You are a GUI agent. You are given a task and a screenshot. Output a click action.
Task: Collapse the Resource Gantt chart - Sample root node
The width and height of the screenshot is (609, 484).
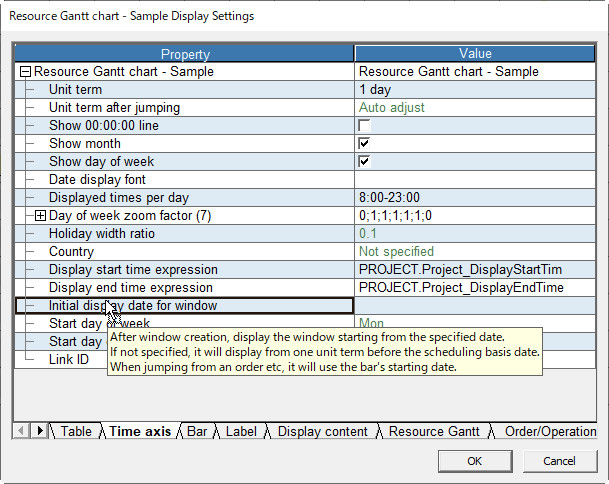(25, 72)
